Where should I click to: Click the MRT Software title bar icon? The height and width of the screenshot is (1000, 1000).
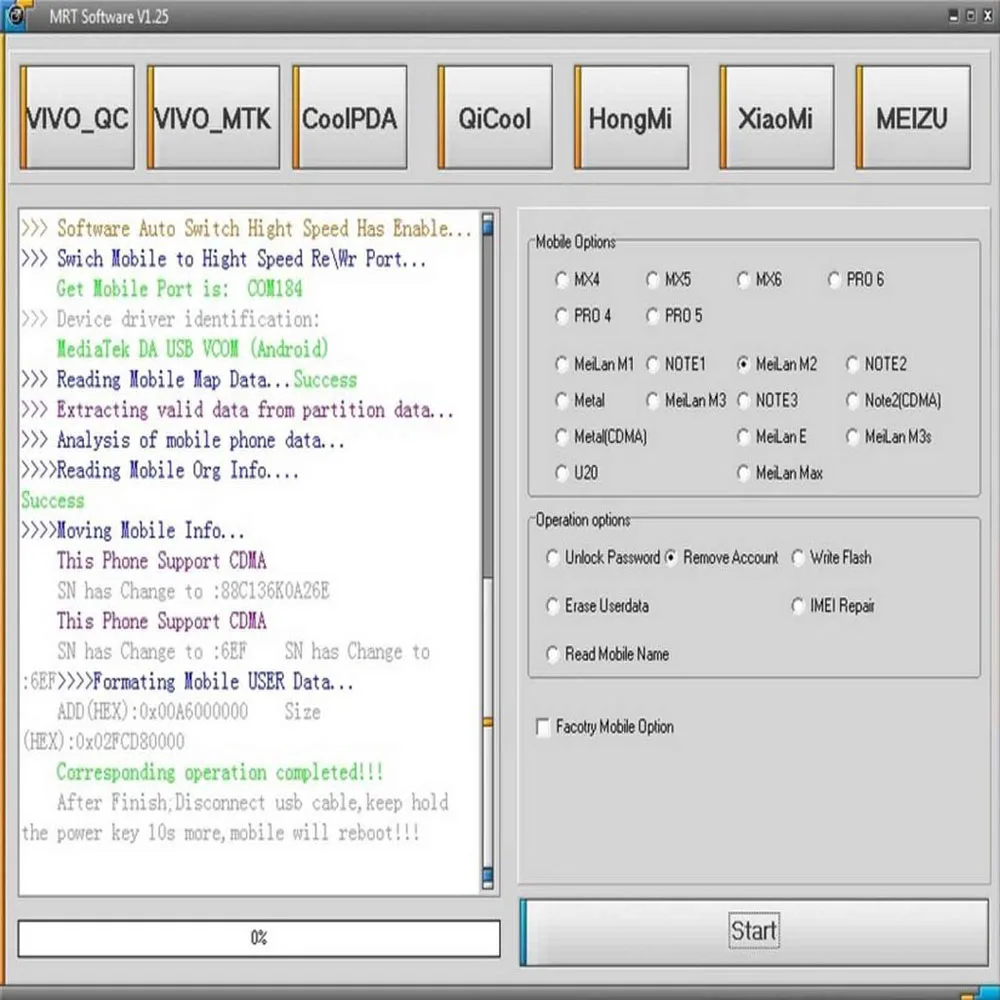(16, 15)
